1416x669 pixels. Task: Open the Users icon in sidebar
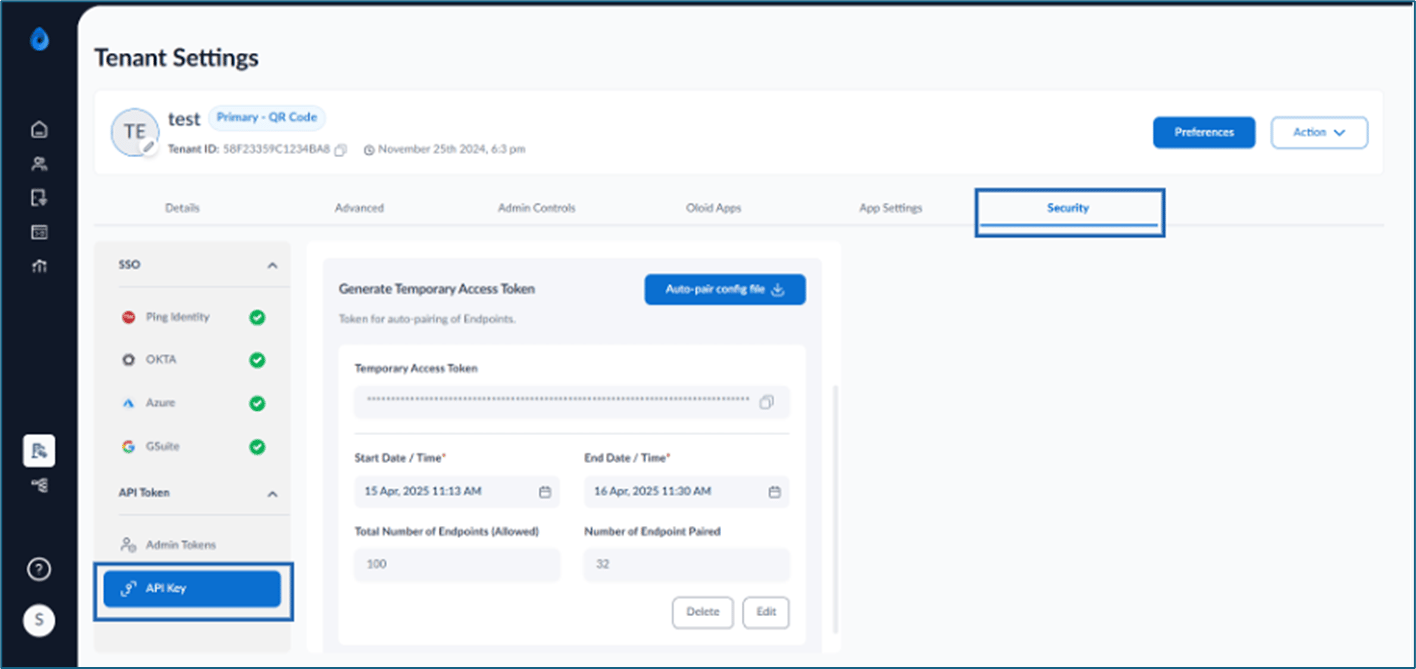[x=39, y=164]
